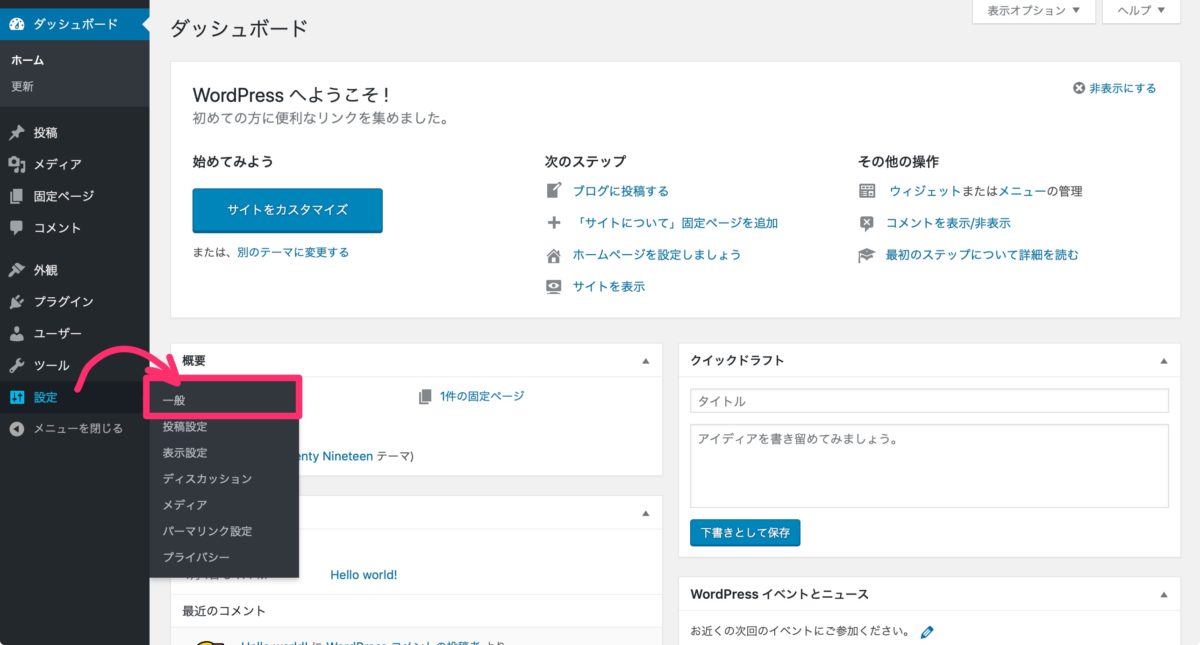Screen dimensions: 1200x645
Task: Click the plus icon beside 「サイトについて」固定ページを追加
Action: [x=554, y=223]
